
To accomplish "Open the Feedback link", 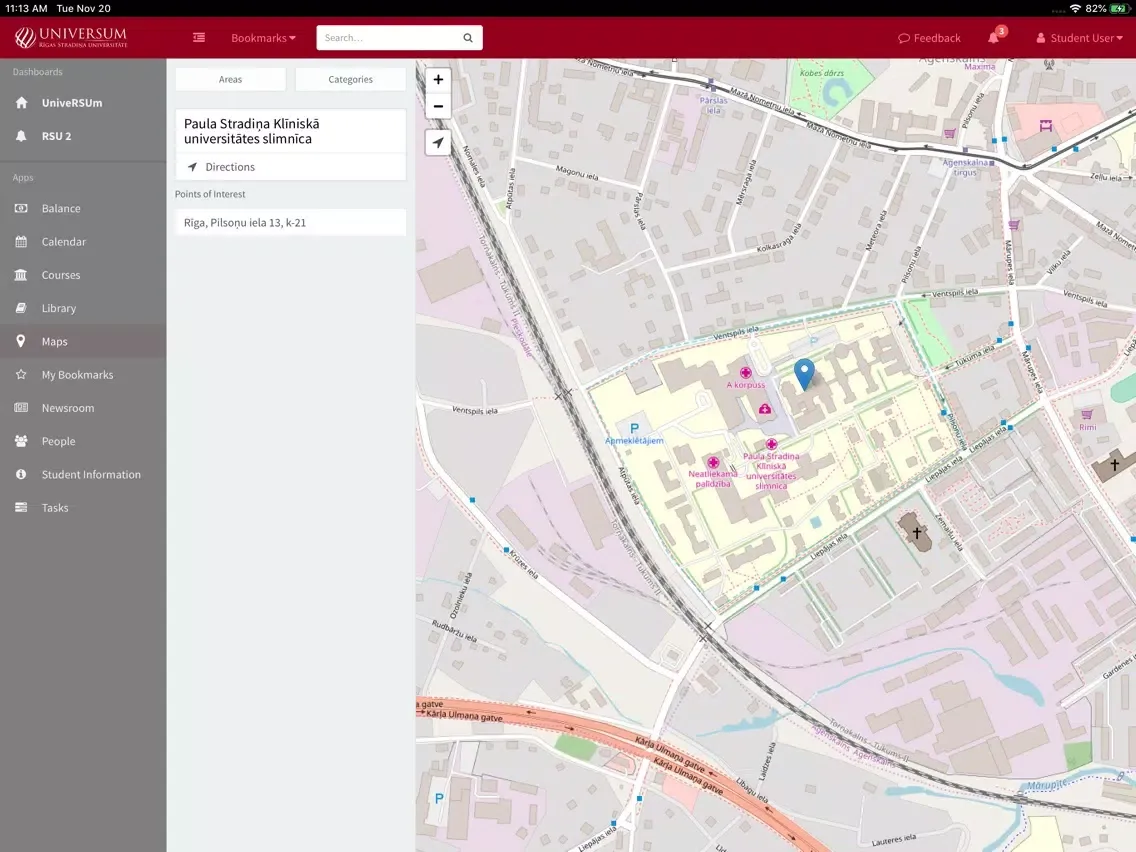I will pyautogui.click(x=929, y=38).
